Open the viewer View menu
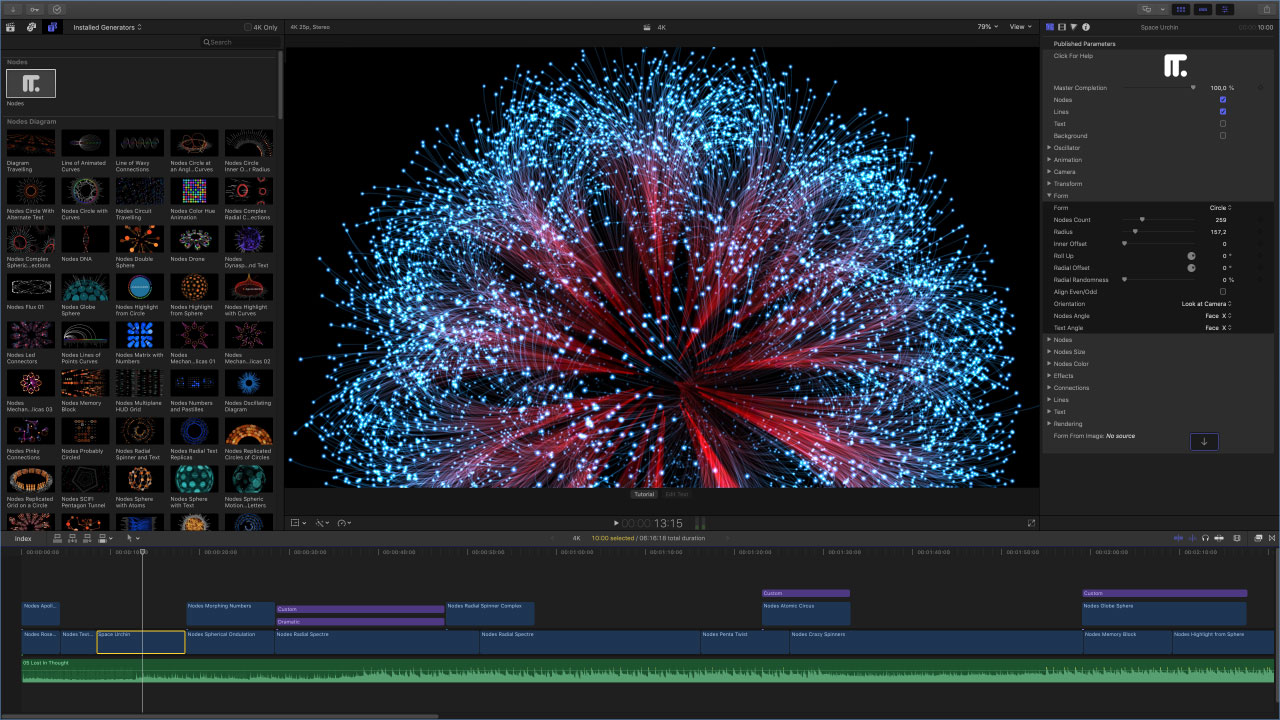The height and width of the screenshot is (720, 1280). (1020, 27)
